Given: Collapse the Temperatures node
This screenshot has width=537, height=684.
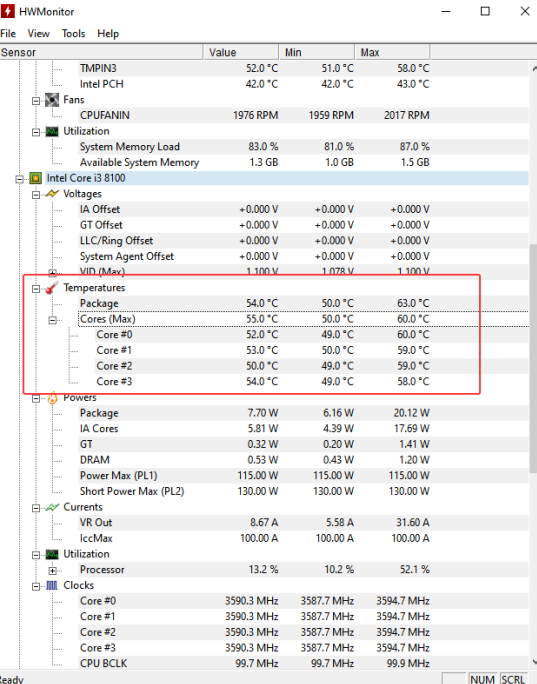Looking at the screenshot, I should pyautogui.click(x=36, y=288).
